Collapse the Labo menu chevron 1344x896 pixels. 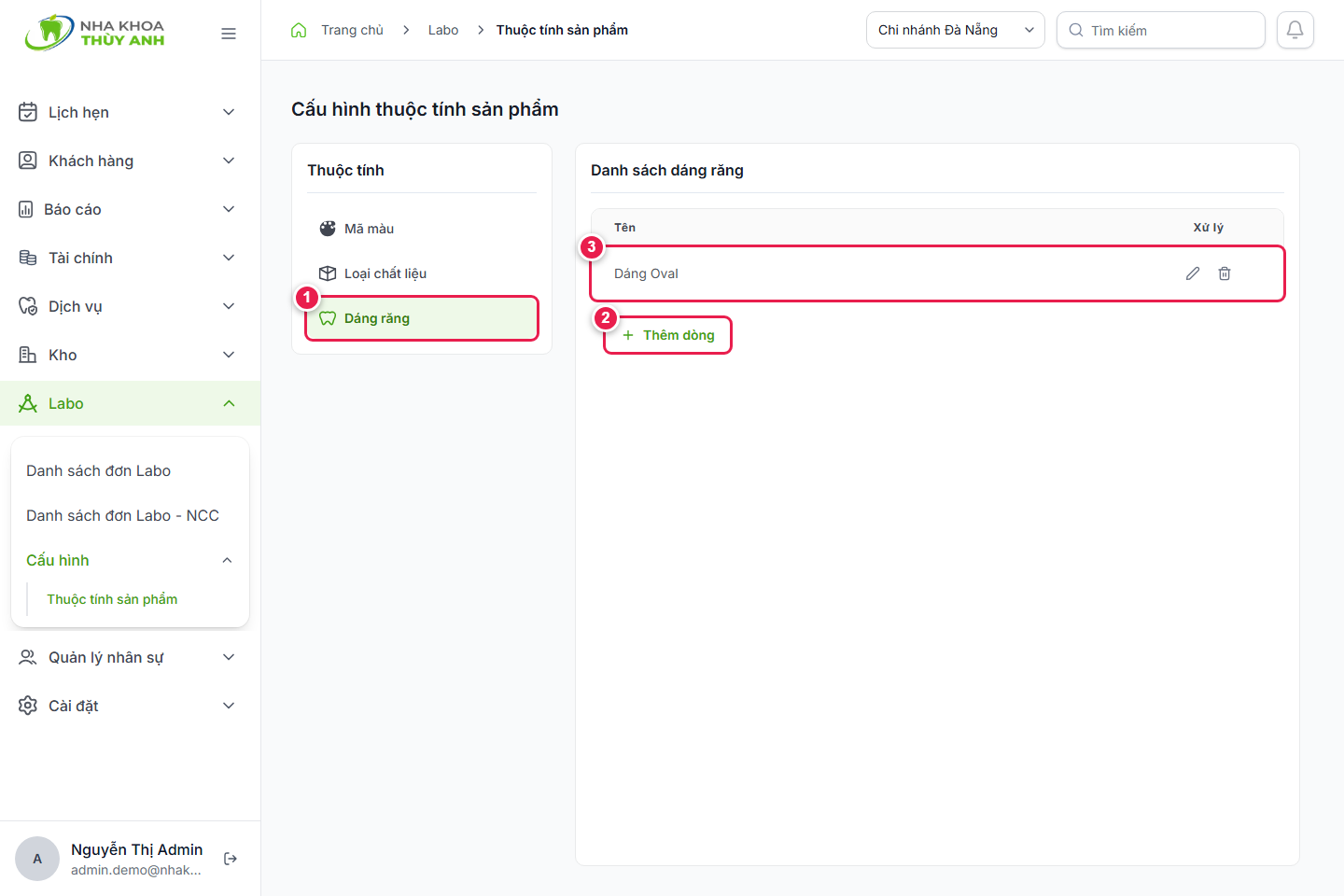(229, 403)
